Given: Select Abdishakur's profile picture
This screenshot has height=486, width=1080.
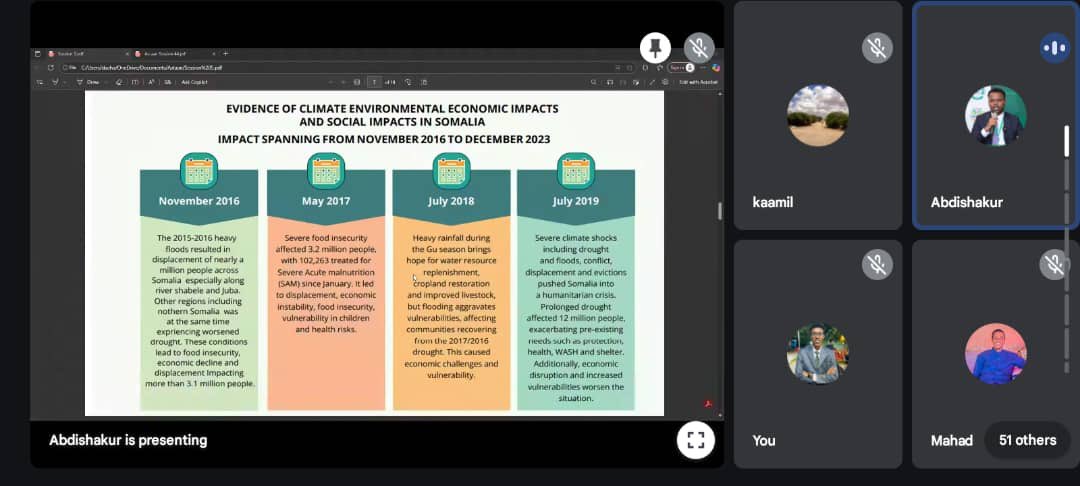Looking at the screenshot, I should coord(995,116).
